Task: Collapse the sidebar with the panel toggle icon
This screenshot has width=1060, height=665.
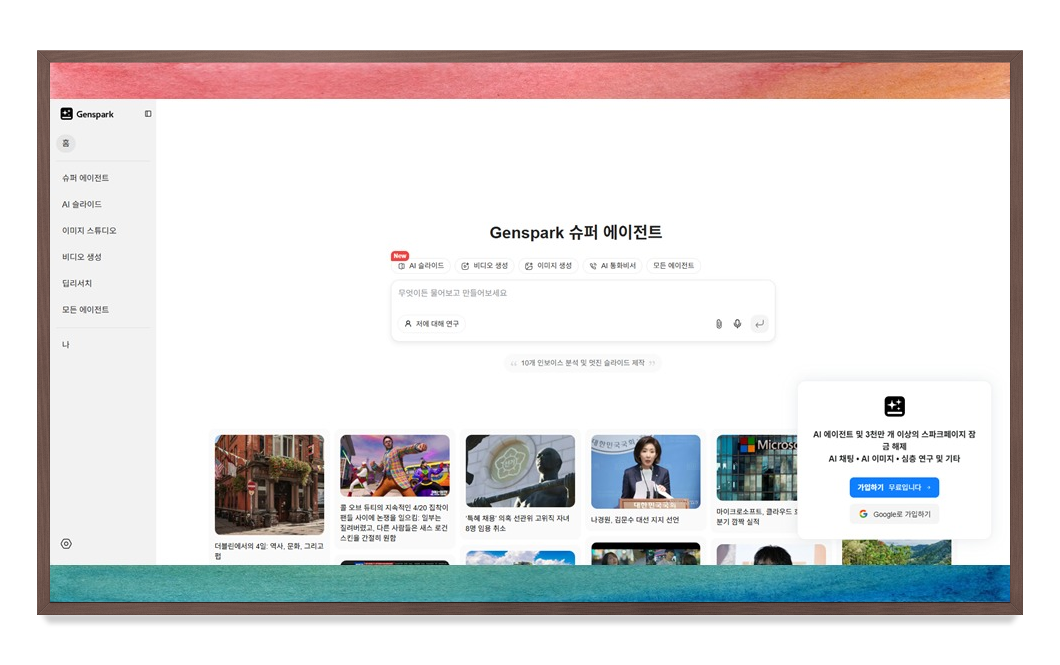Action: pyautogui.click(x=148, y=114)
